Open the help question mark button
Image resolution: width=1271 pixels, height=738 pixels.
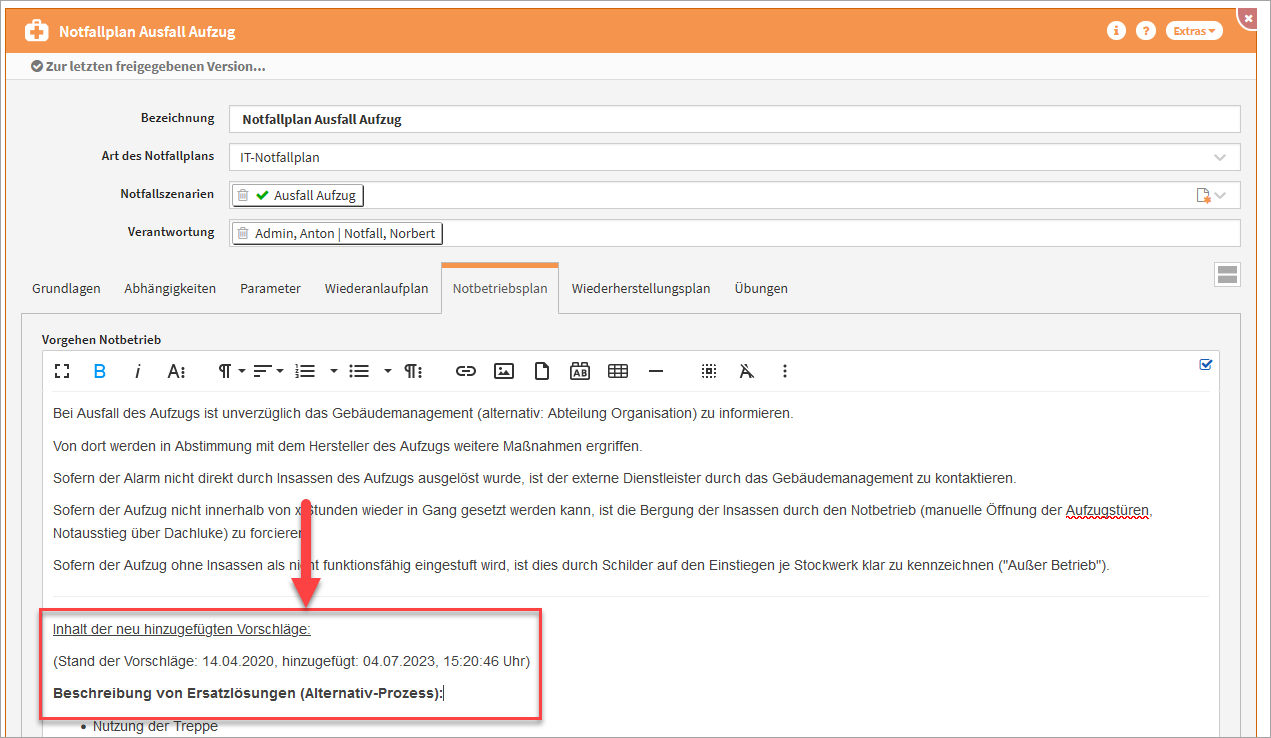point(1146,31)
